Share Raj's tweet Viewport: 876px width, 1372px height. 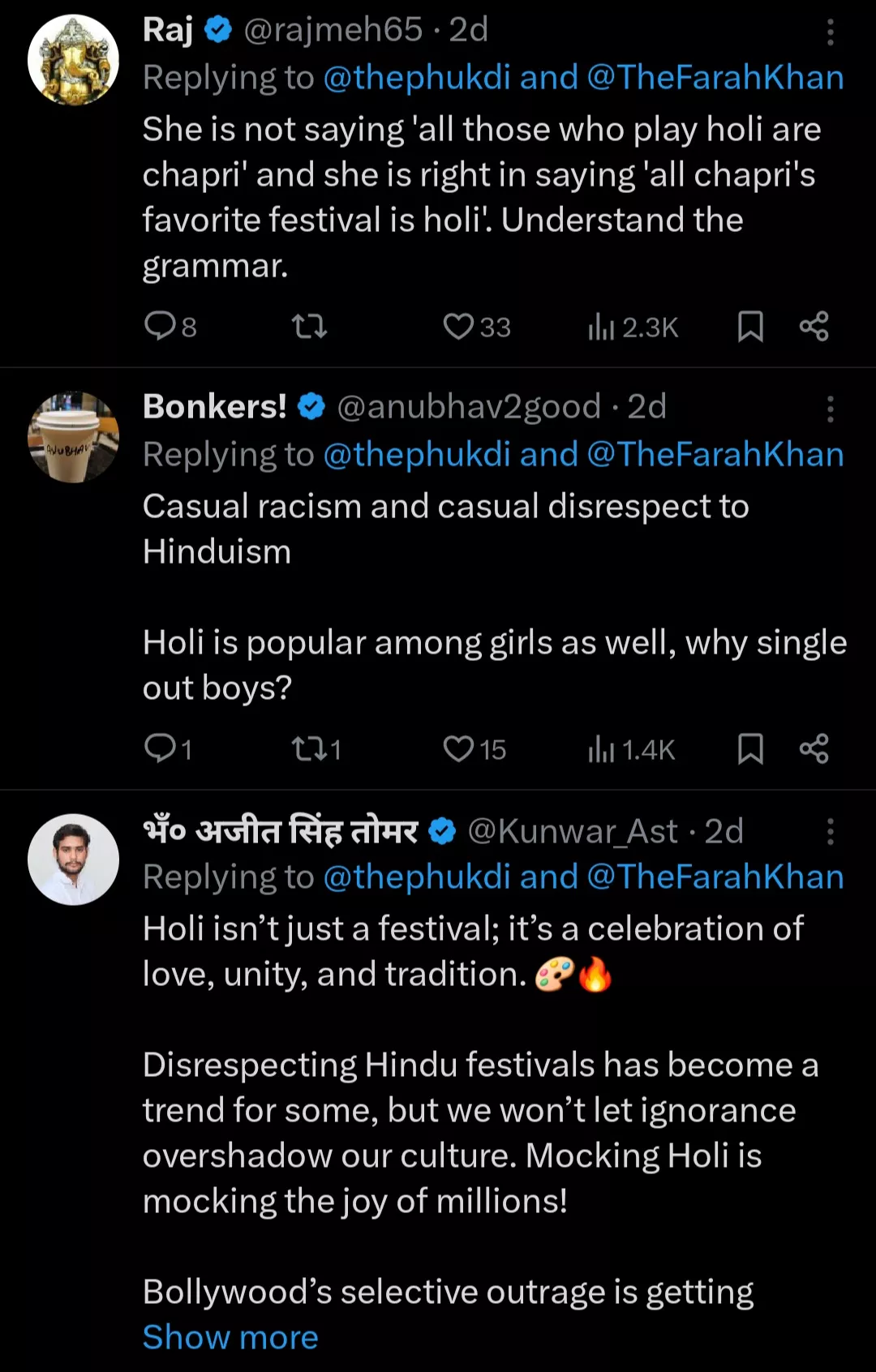(814, 327)
